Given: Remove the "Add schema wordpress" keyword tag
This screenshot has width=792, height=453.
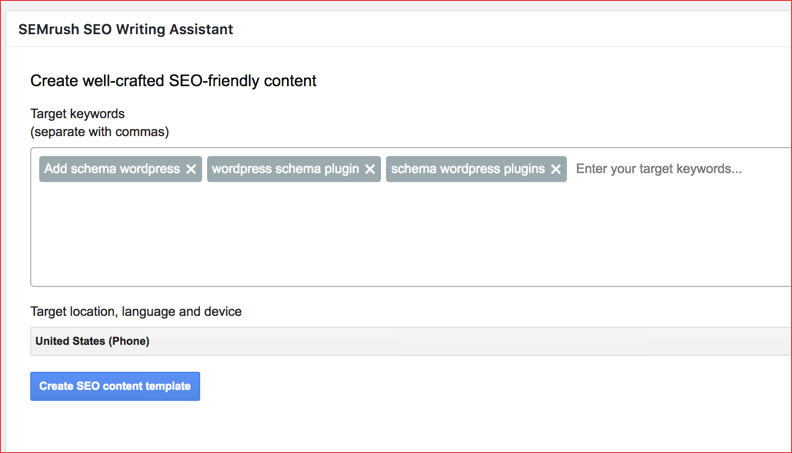Looking at the screenshot, I should (x=191, y=169).
